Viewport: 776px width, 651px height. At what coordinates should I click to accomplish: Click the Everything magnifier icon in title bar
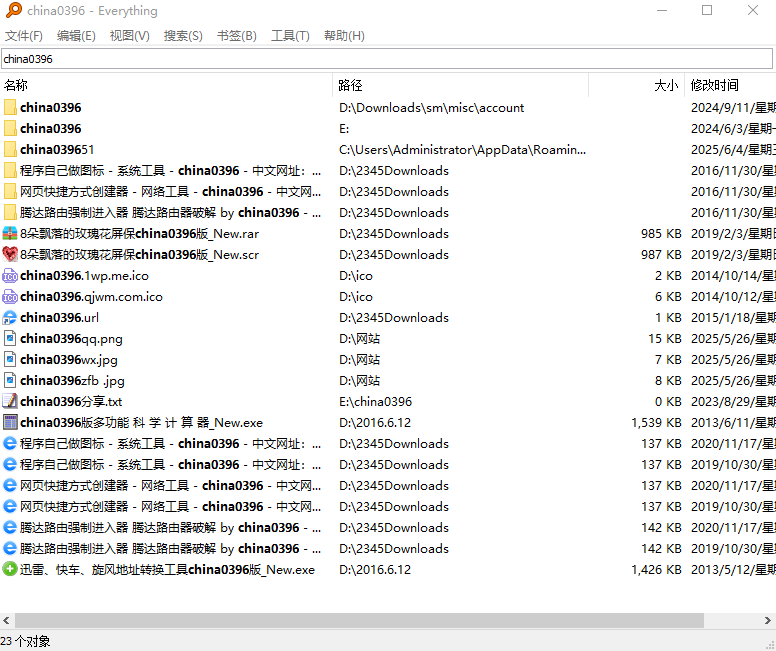[13, 11]
